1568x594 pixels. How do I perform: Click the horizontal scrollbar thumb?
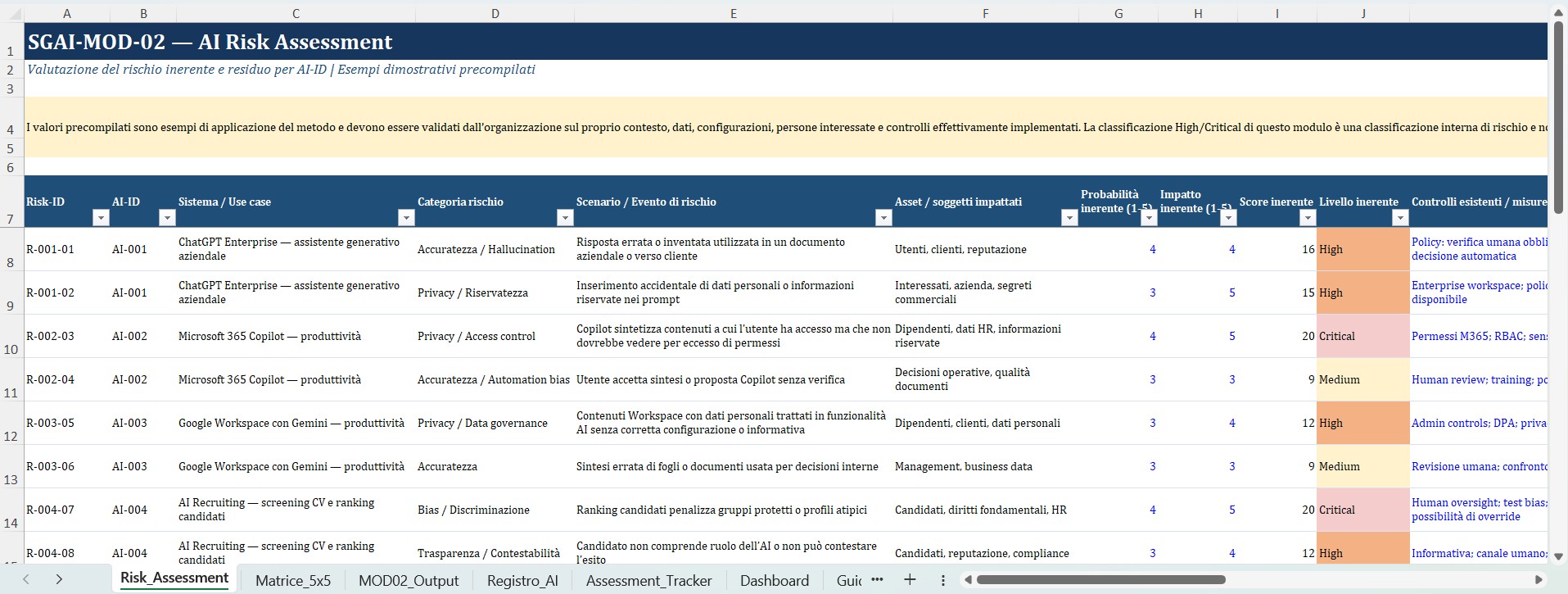(1100, 580)
